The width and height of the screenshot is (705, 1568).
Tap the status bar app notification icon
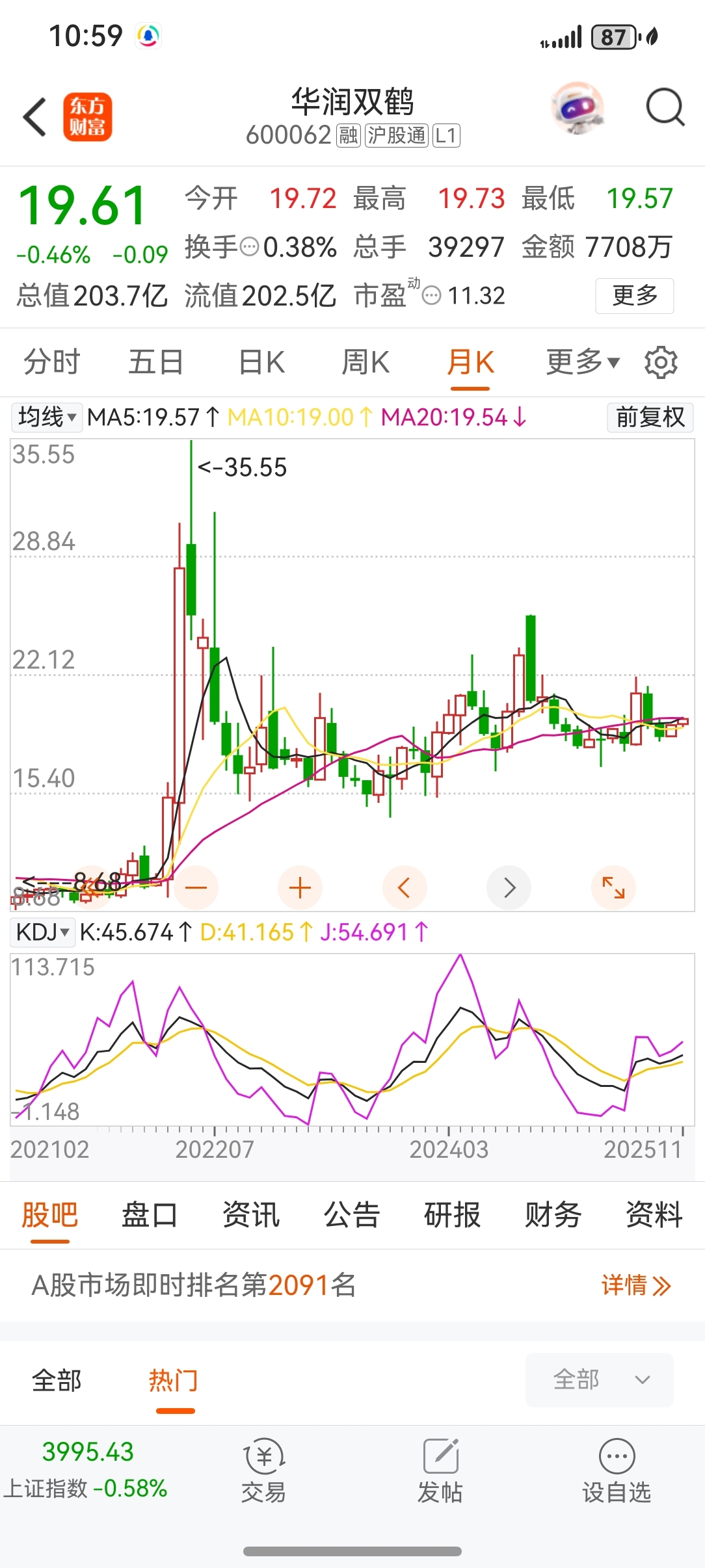[x=148, y=36]
